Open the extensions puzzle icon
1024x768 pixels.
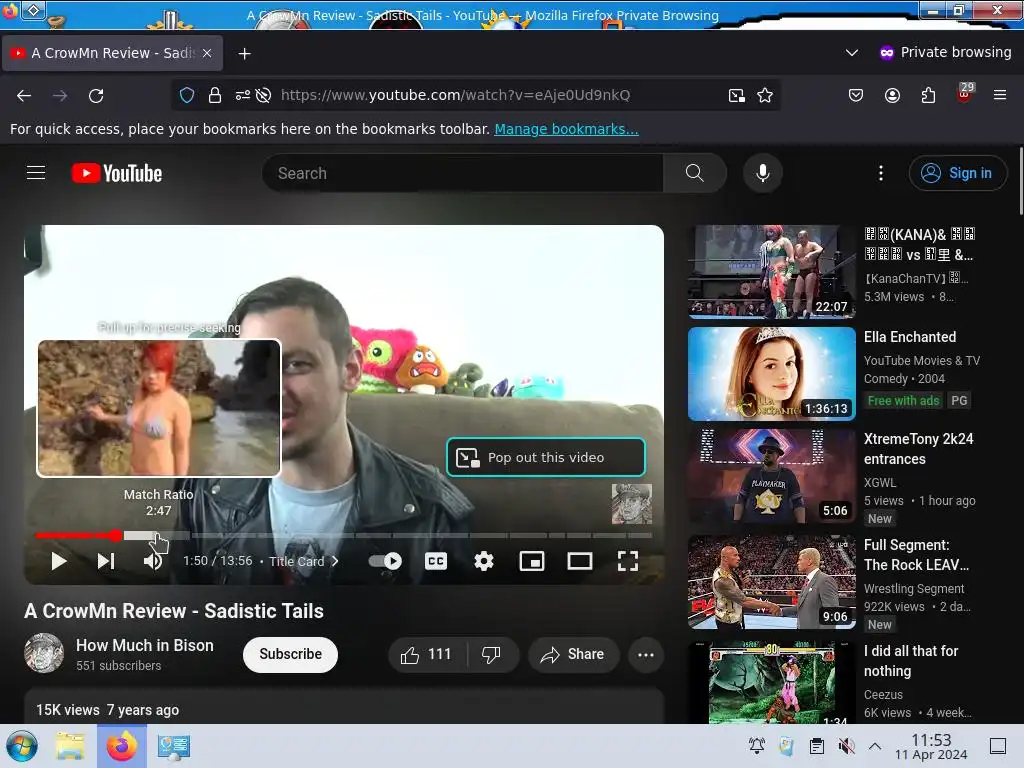point(928,95)
